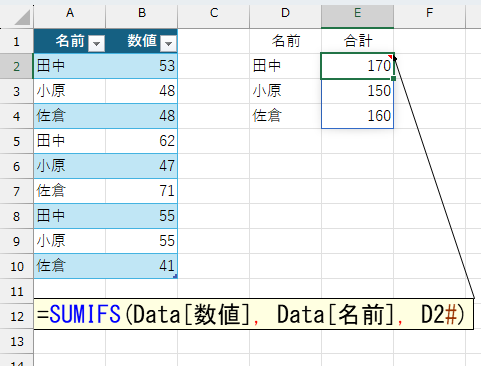Click cell B7 with value 71
Screen dimensions: 481x366
[x=142, y=191]
